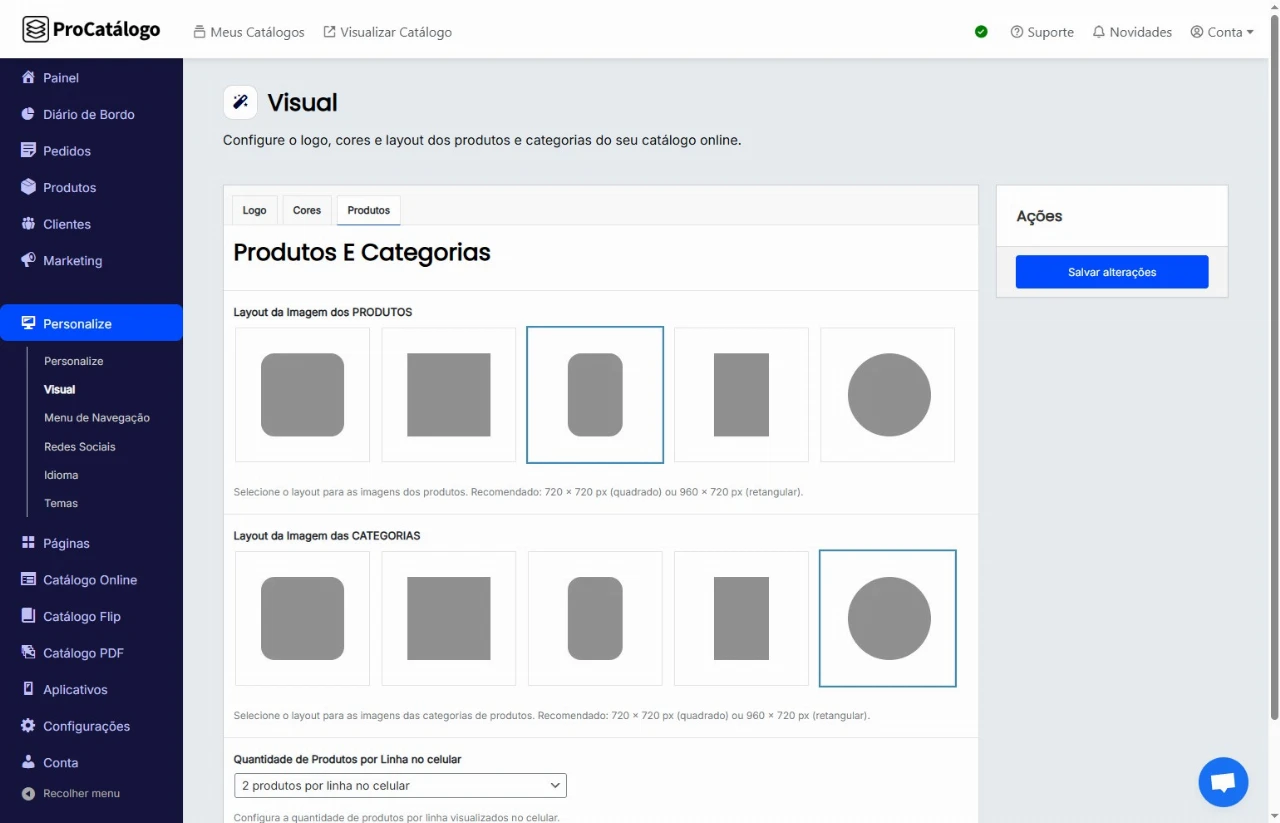
Task: Open Temas submenu item
Action: click(61, 503)
